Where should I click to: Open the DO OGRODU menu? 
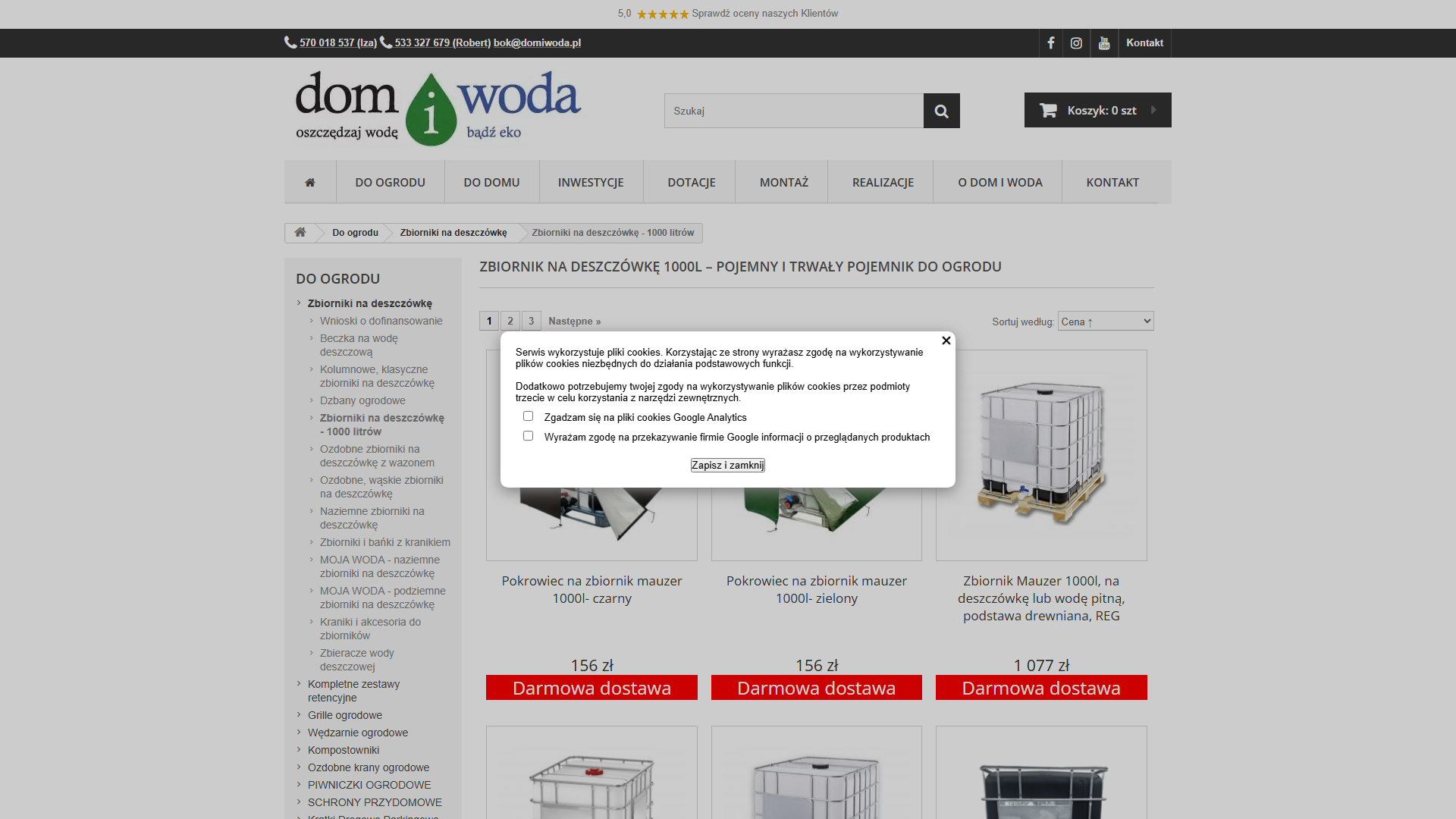390,182
